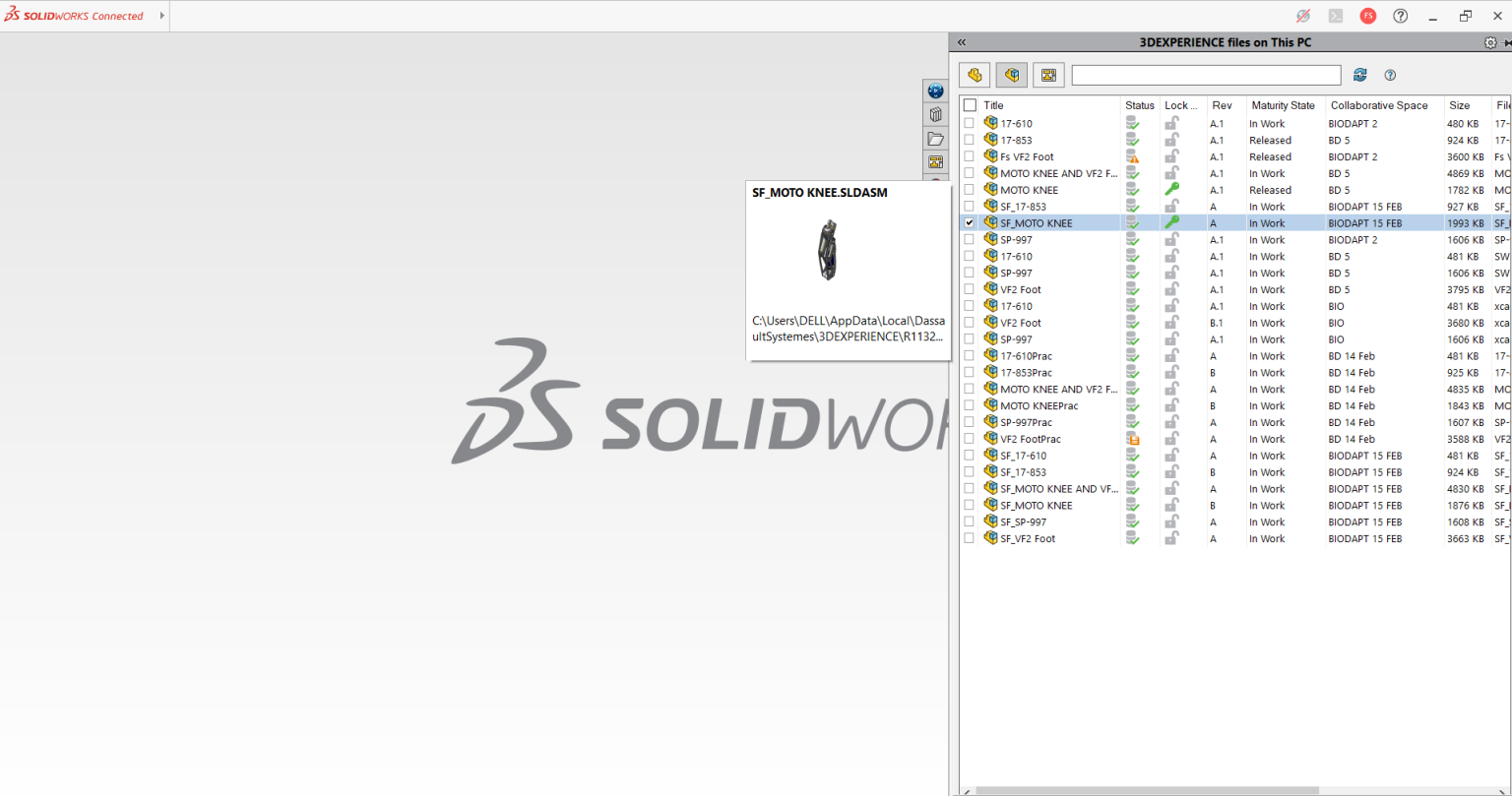Select the SF_17-610 file row
1512x796 pixels.
pyautogui.click(x=1235, y=456)
